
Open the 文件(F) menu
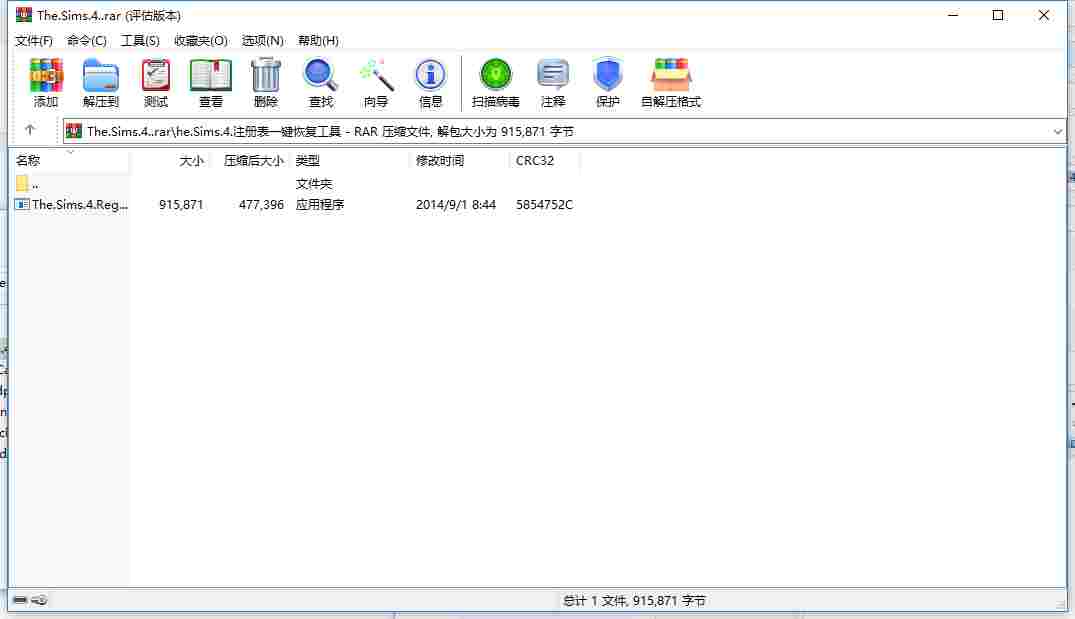tap(34, 40)
